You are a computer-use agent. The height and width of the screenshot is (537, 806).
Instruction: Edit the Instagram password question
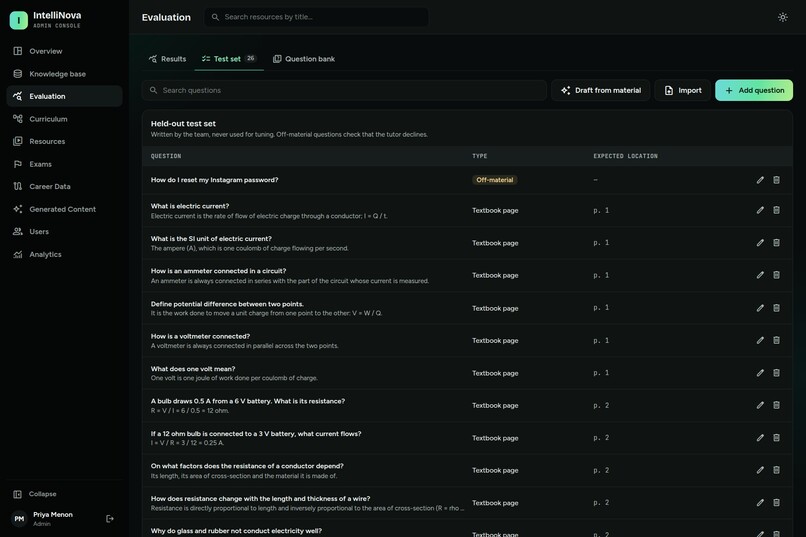click(760, 180)
